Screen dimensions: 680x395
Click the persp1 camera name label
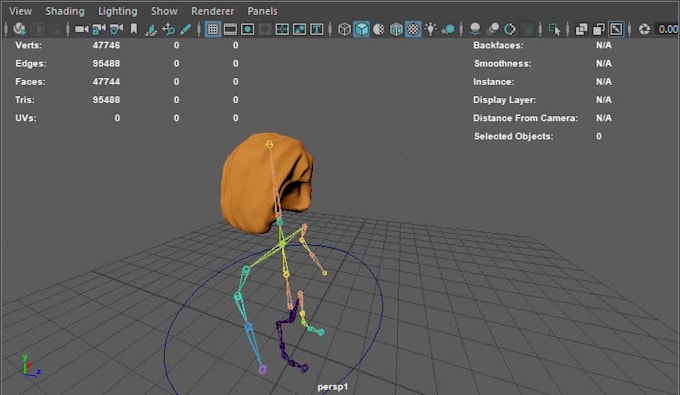click(333, 387)
